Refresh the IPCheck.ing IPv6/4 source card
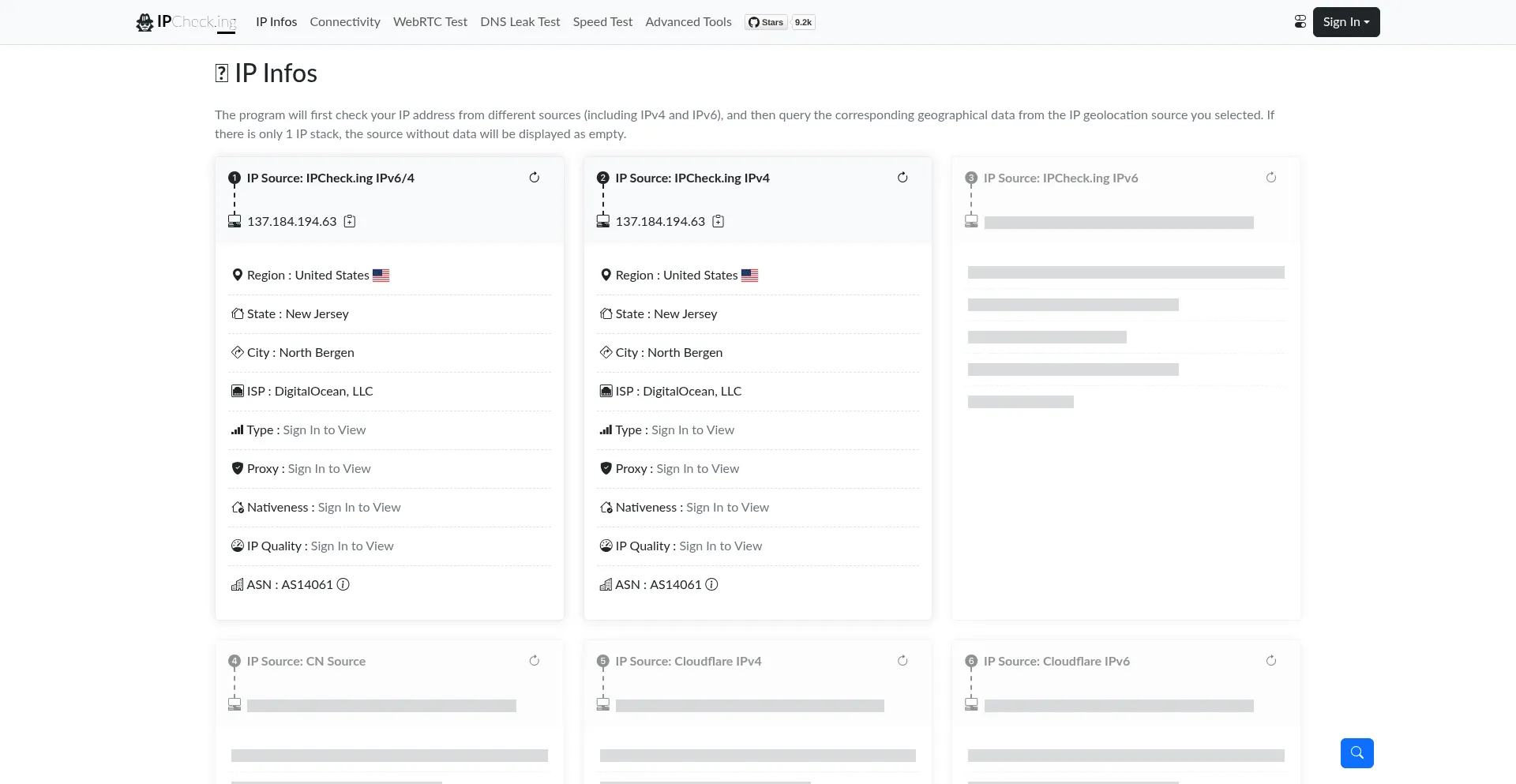 (x=534, y=178)
